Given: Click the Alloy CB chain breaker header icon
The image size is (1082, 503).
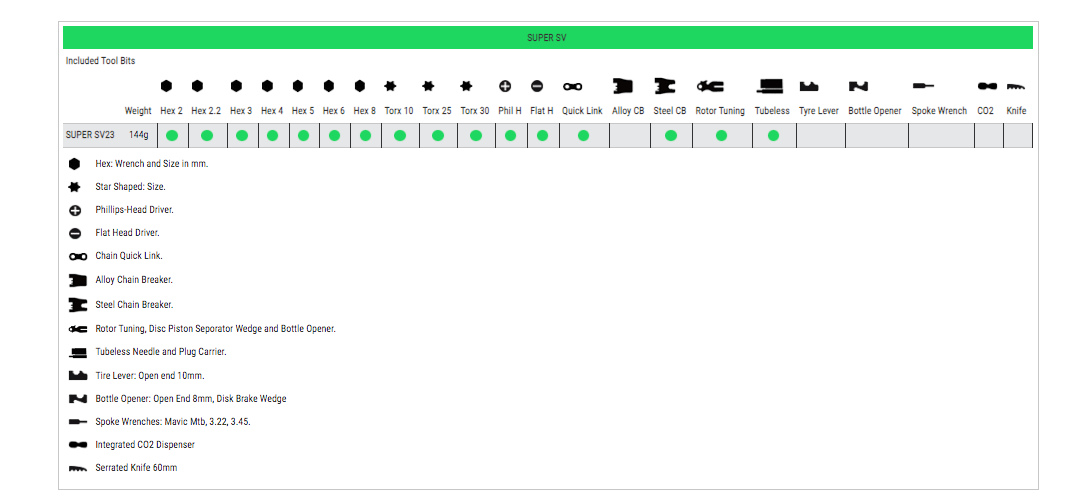Looking at the screenshot, I should pos(624,87).
